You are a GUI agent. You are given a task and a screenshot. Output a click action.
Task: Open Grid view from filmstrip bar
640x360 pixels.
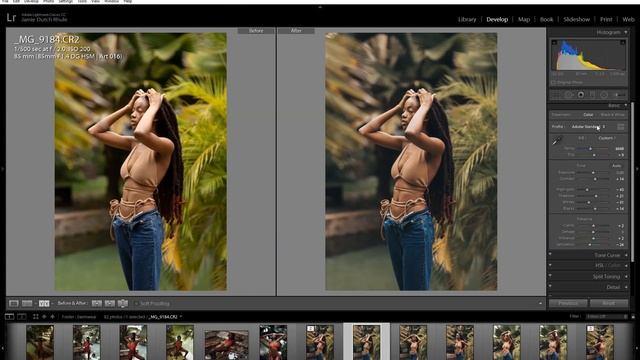36,317
